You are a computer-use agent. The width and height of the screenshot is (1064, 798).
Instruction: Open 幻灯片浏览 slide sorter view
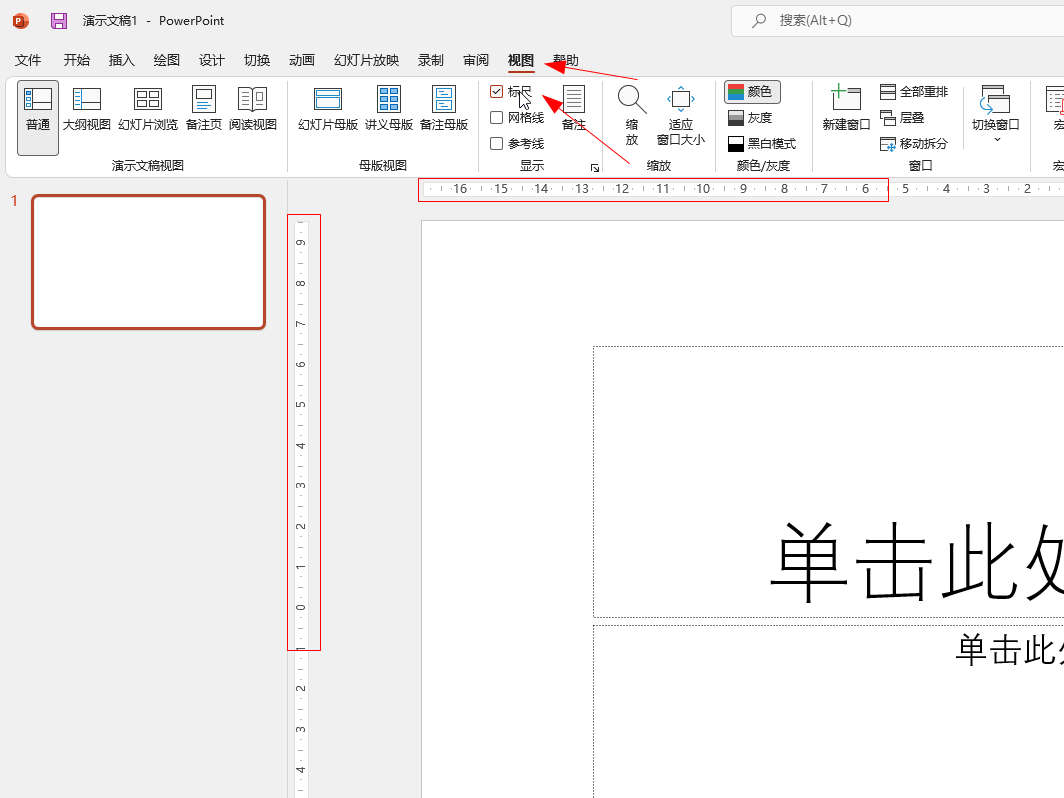tap(148, 108)
